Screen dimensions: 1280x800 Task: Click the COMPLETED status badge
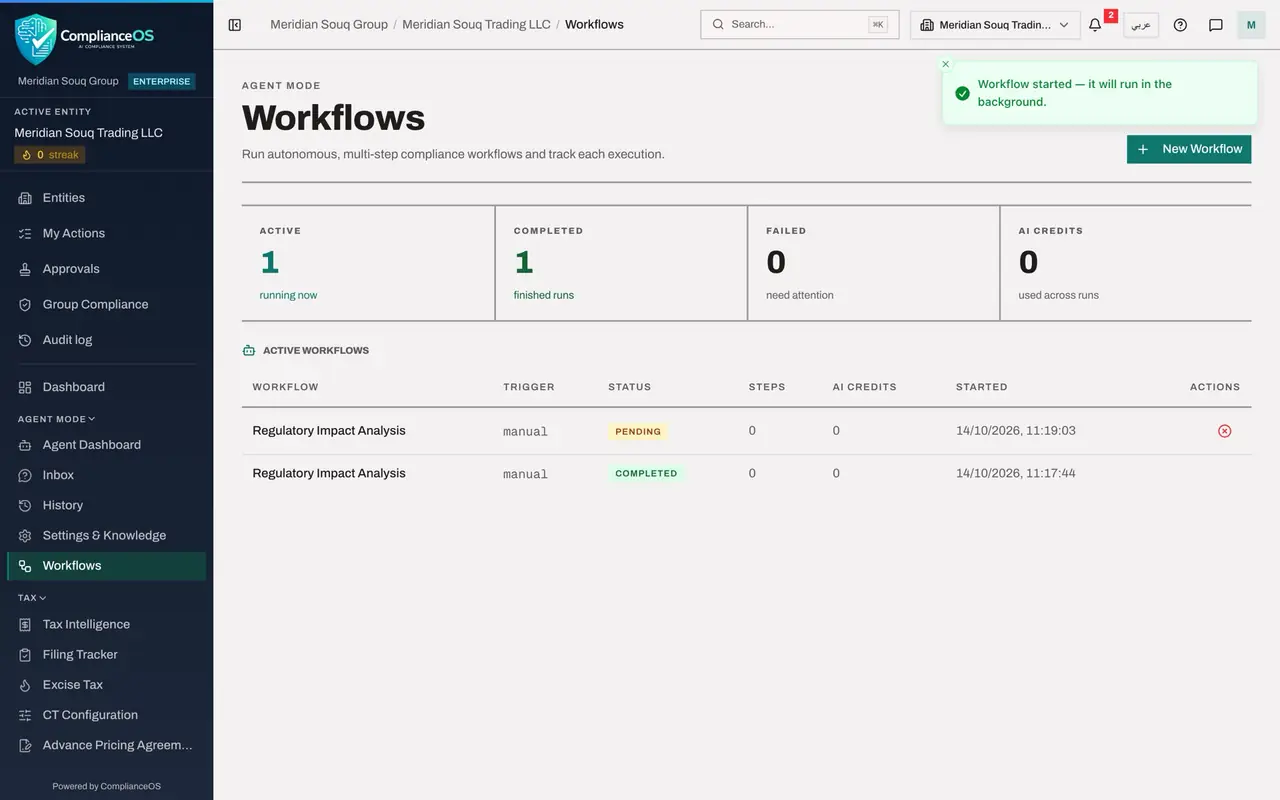tap(646, 474)
